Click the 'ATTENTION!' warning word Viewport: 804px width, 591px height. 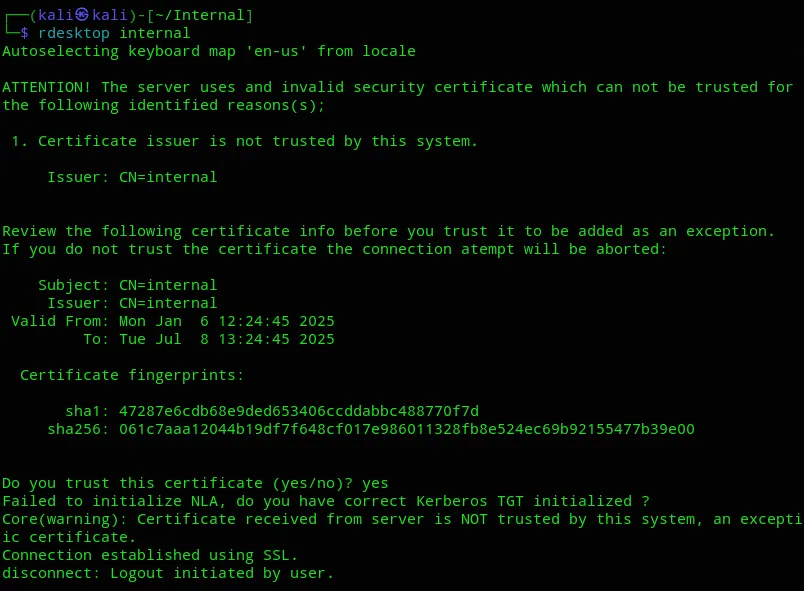click(47, 87)
